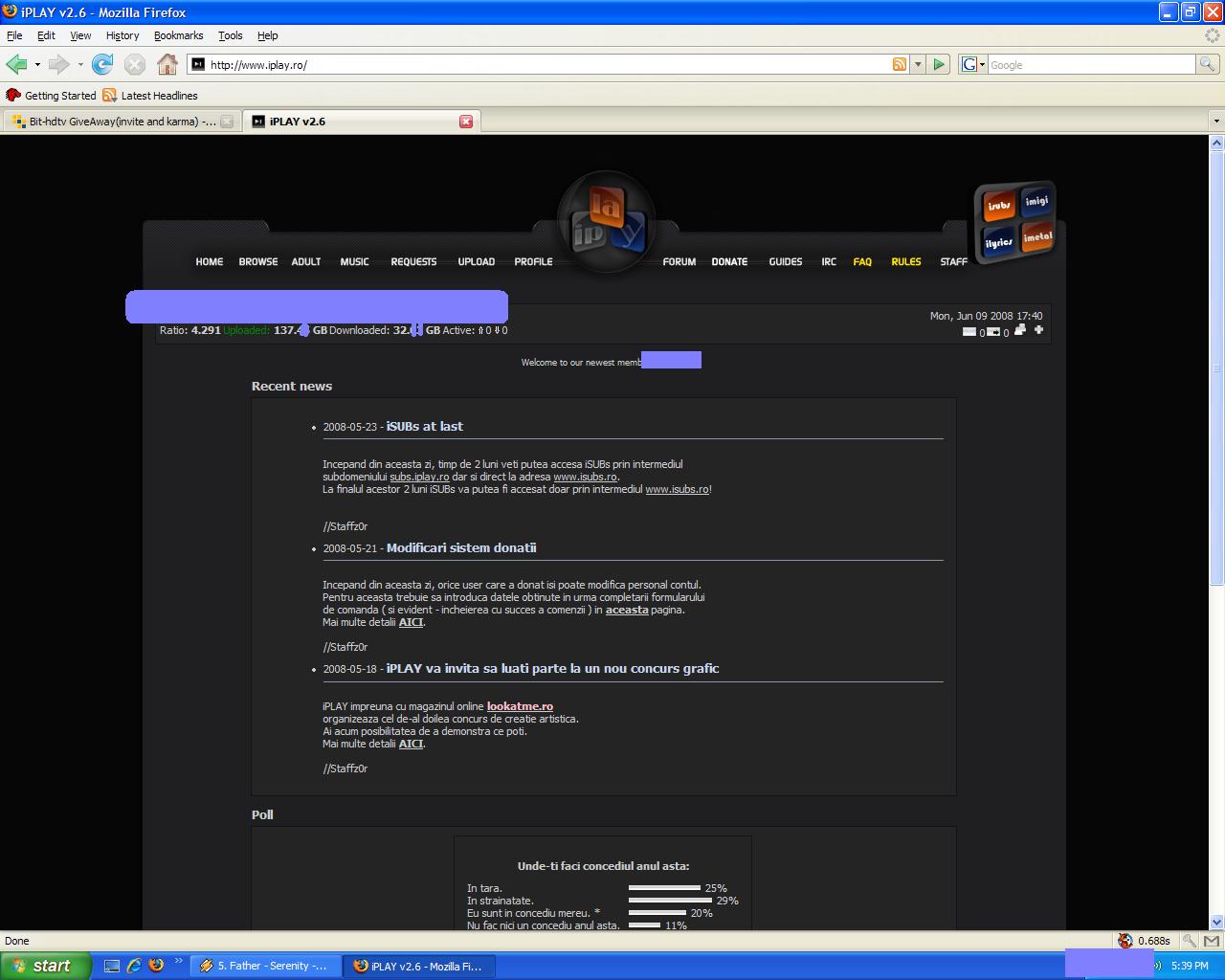The height and width of the screenshot is (980, 1225).
Task: Open the Help menu
Action: [x=267, y=35]
